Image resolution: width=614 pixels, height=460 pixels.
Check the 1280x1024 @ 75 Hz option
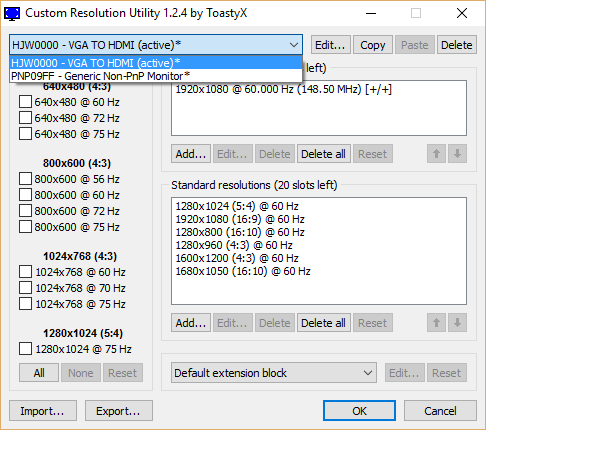click(26, 349)
